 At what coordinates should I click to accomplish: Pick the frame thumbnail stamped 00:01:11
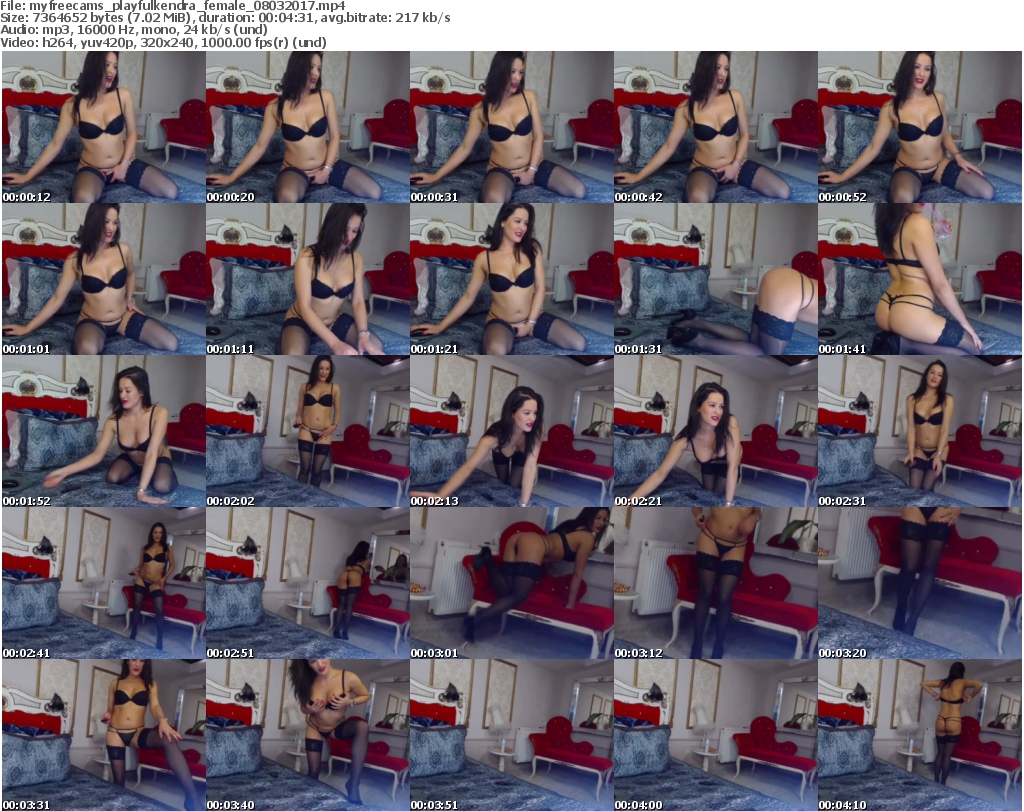point(308,279)
